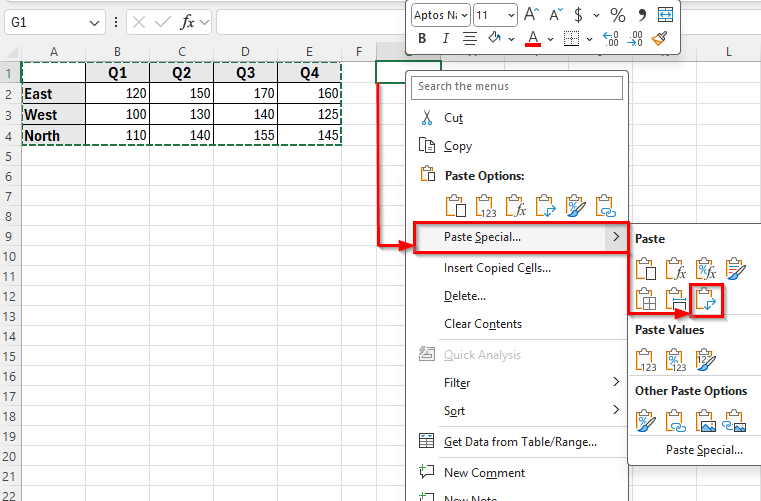761x501 pixels.
Task: Click Paste Formulas fx icon under Paste Options
Action: 515,206
